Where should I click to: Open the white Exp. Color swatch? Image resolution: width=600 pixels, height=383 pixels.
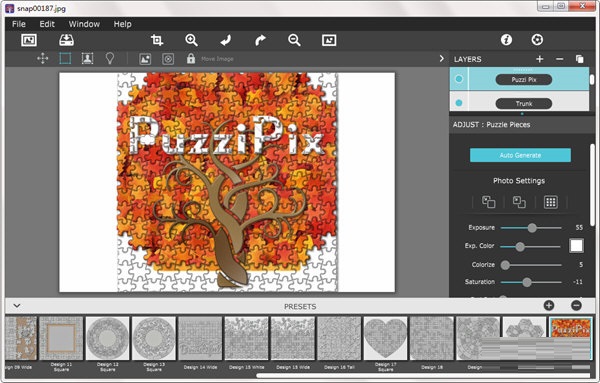[576, 246]
